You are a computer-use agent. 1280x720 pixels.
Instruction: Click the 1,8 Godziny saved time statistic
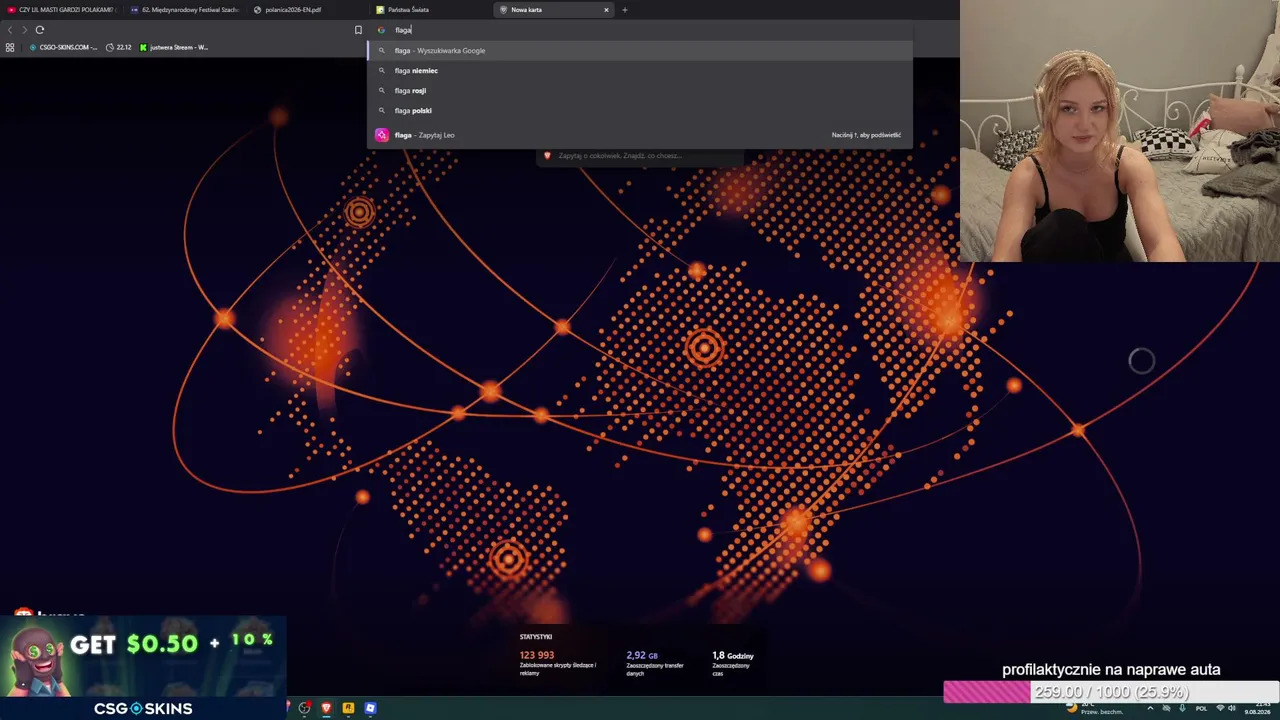tap(733, 663)
